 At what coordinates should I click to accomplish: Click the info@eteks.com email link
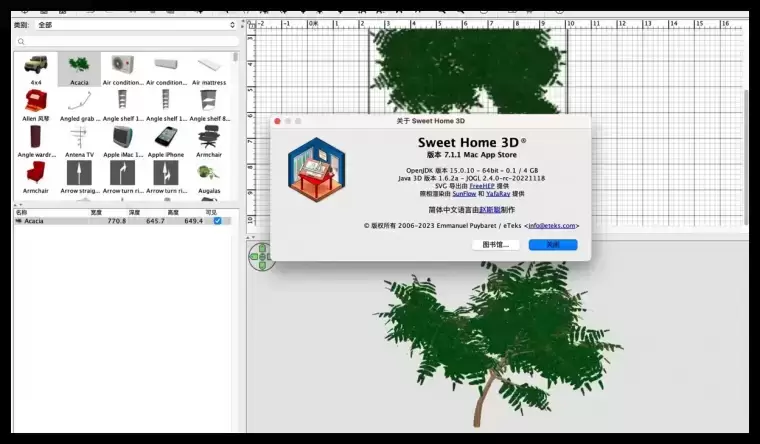pos(552,225)
